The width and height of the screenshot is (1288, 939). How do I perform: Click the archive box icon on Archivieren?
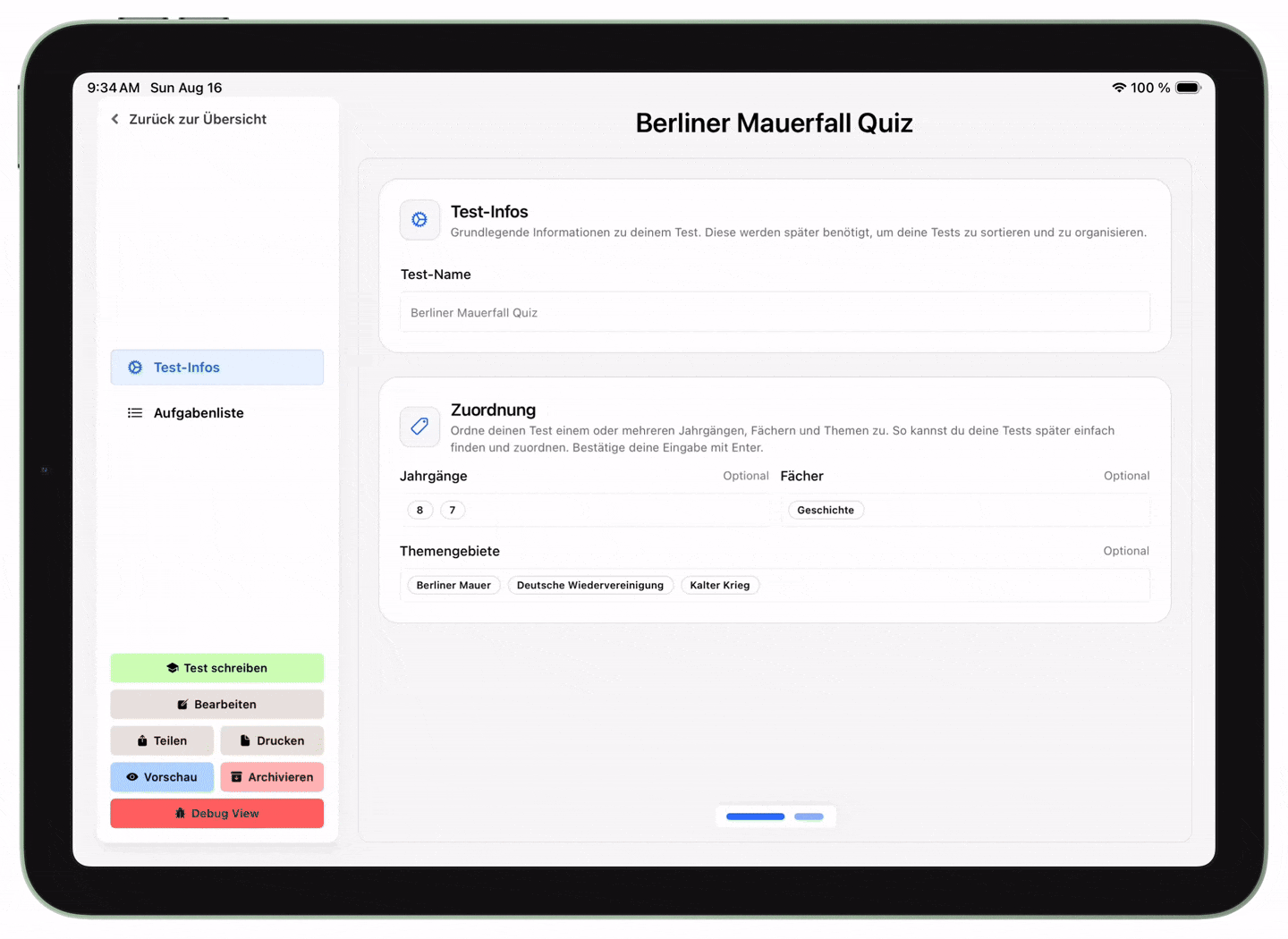236,777
